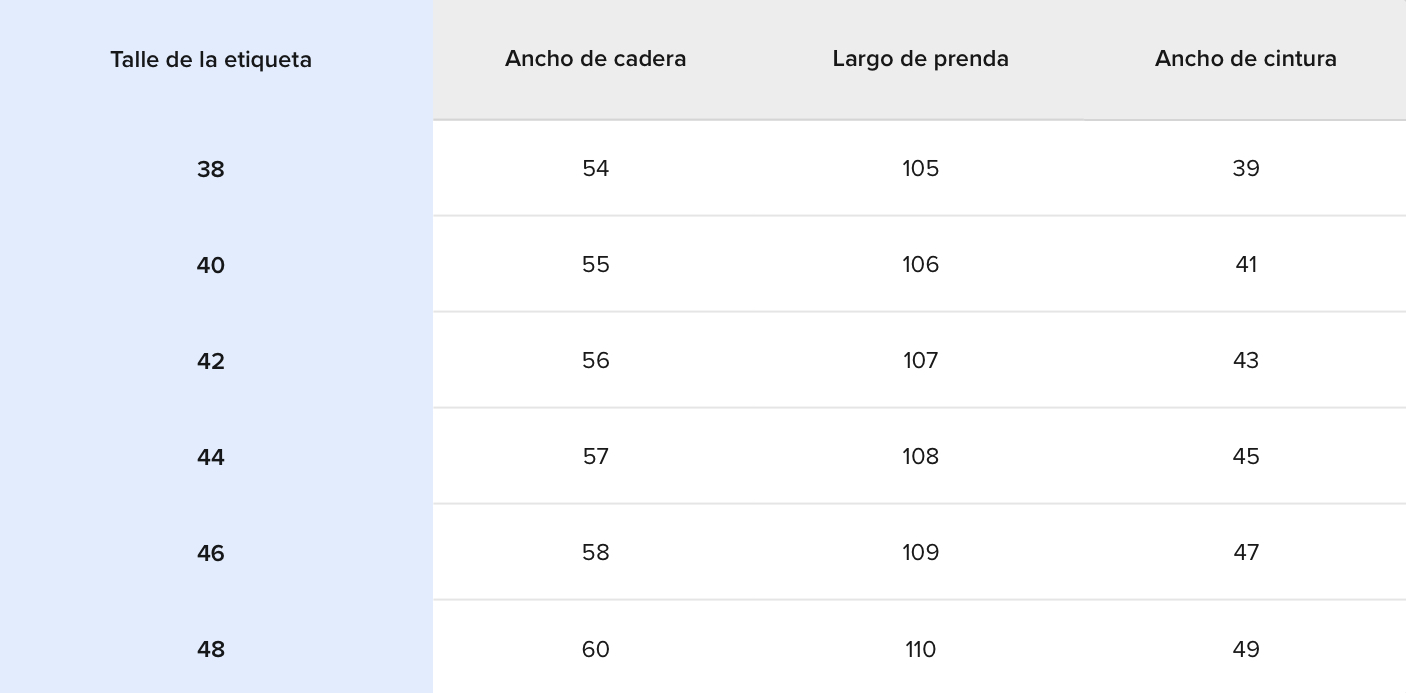Select garment length value 110

tap(920, 650)
